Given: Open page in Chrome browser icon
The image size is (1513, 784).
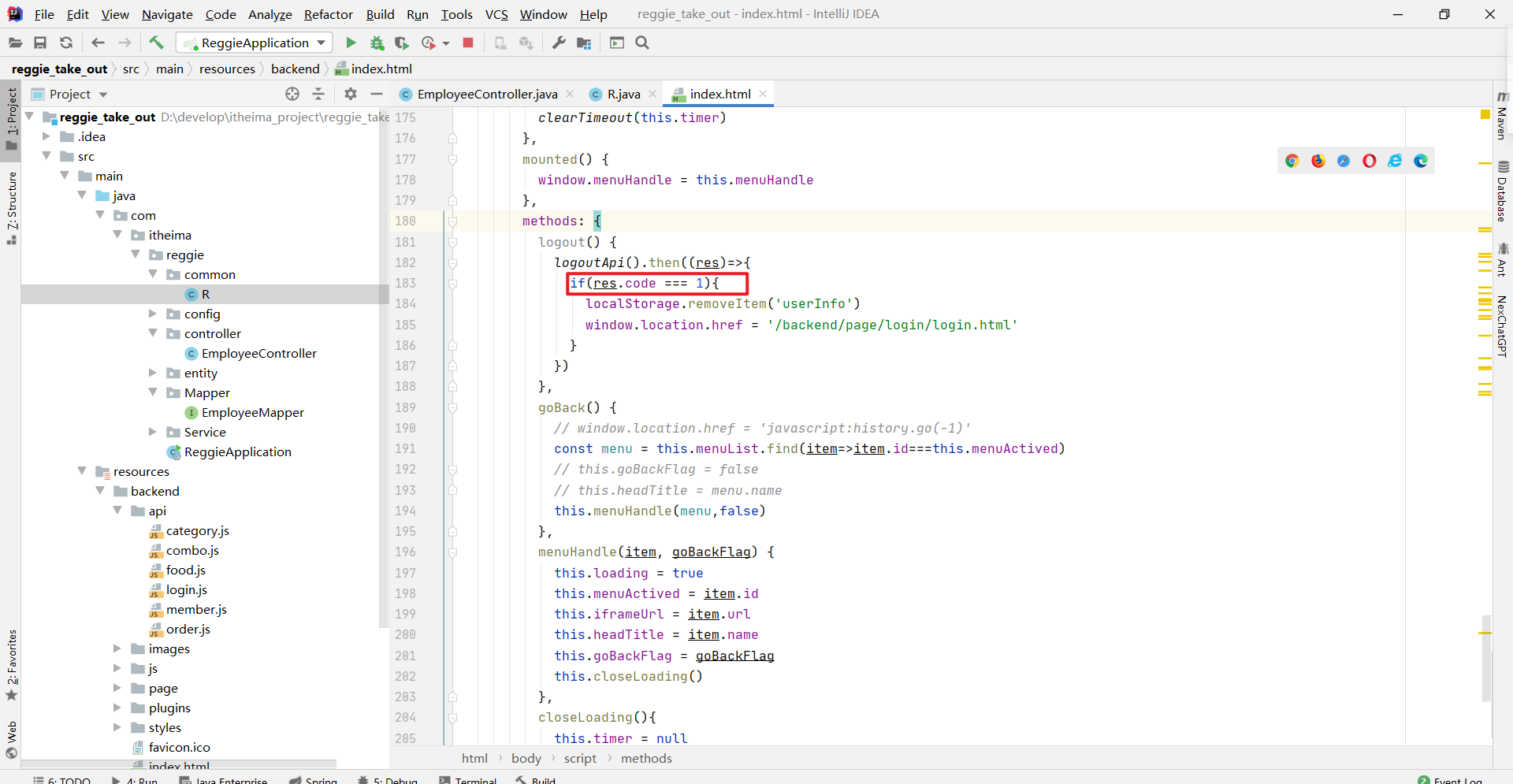Looking at the screenshot, I should 1292,161.
